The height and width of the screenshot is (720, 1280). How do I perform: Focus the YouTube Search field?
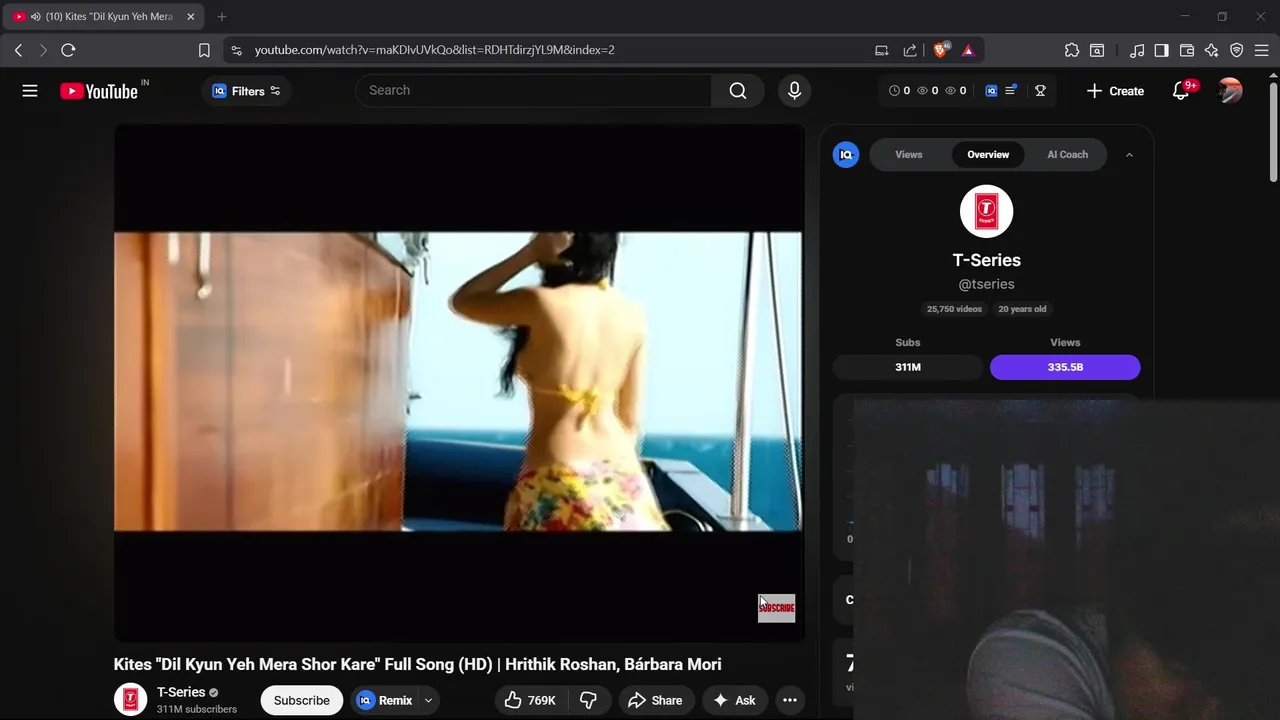tap(534, 90)
